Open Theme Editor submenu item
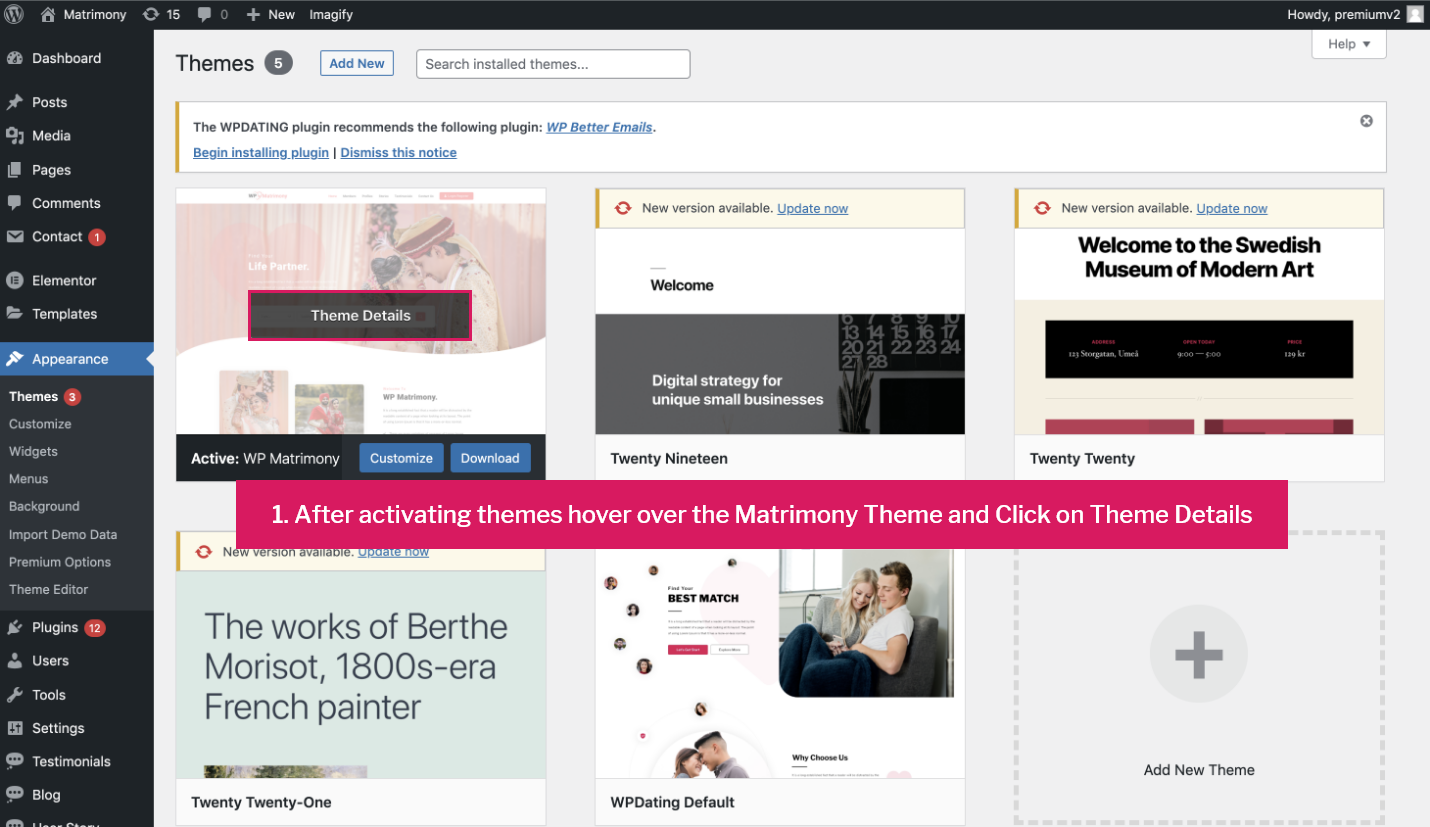Image resolution: width=1430 pixels, height=827 pixels. click(x=49, y=589)
